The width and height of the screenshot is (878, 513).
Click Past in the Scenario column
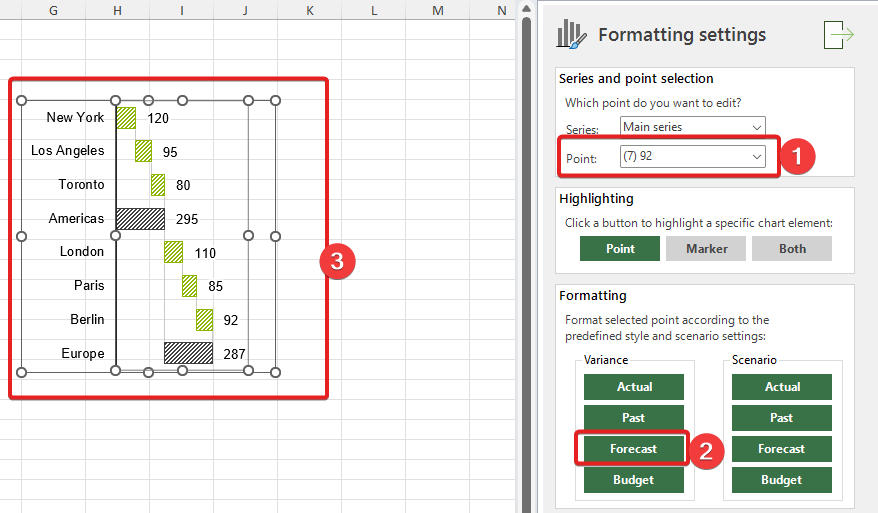(x=782, y=418)
